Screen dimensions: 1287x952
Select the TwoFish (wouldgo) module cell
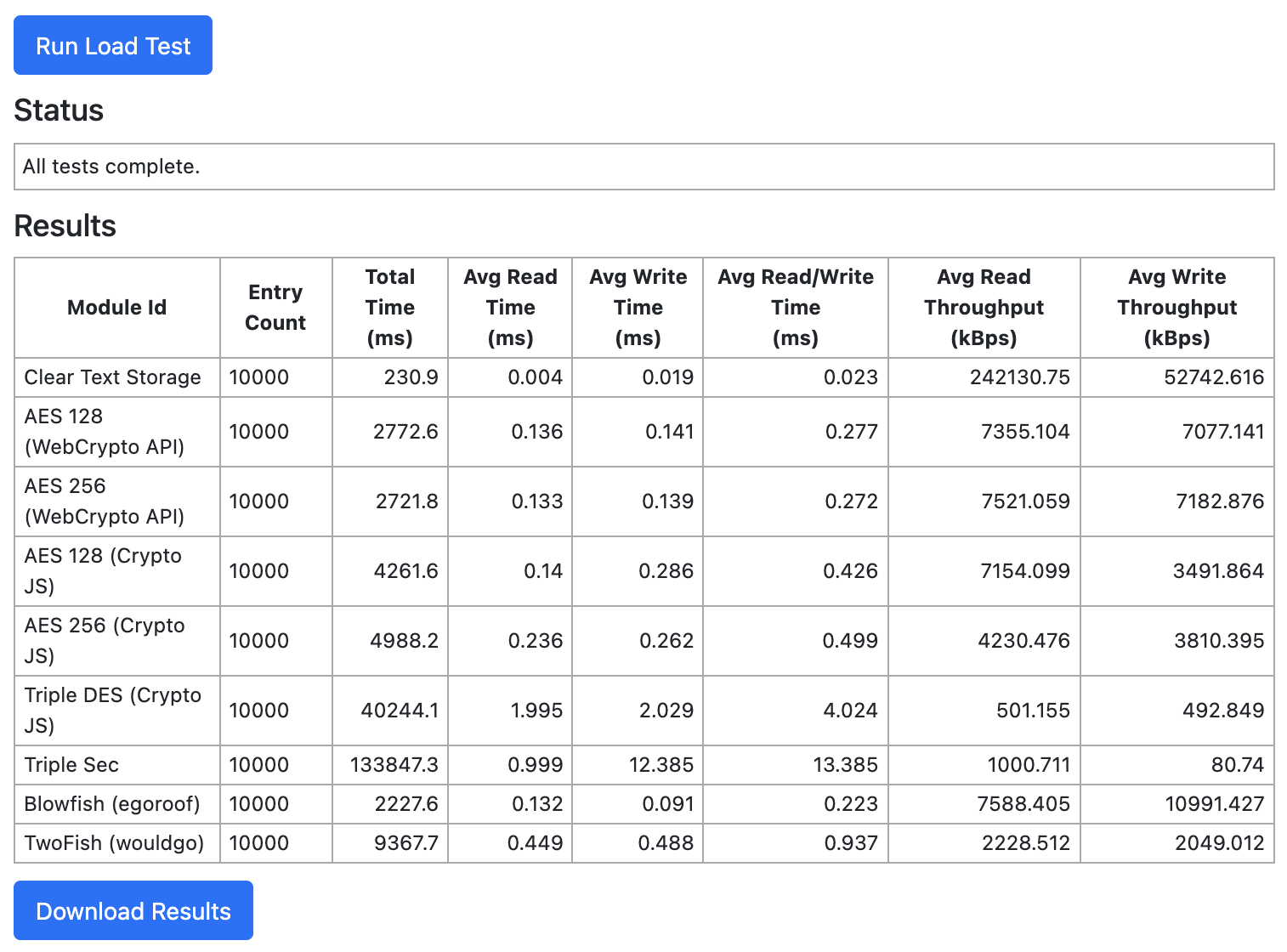[x=117, y=843]
